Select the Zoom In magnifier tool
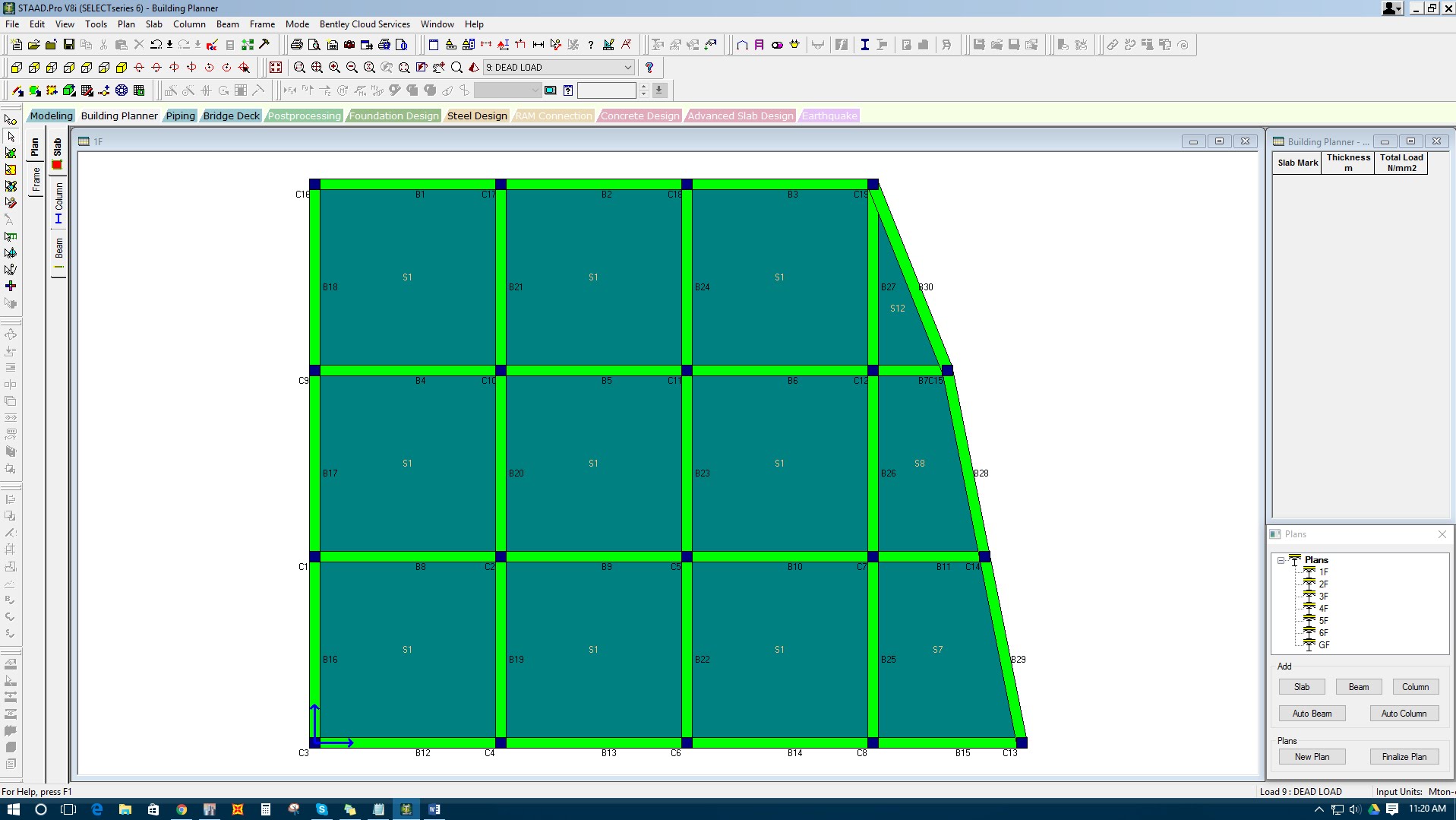 pyautogui.click(x=334, y=67)
